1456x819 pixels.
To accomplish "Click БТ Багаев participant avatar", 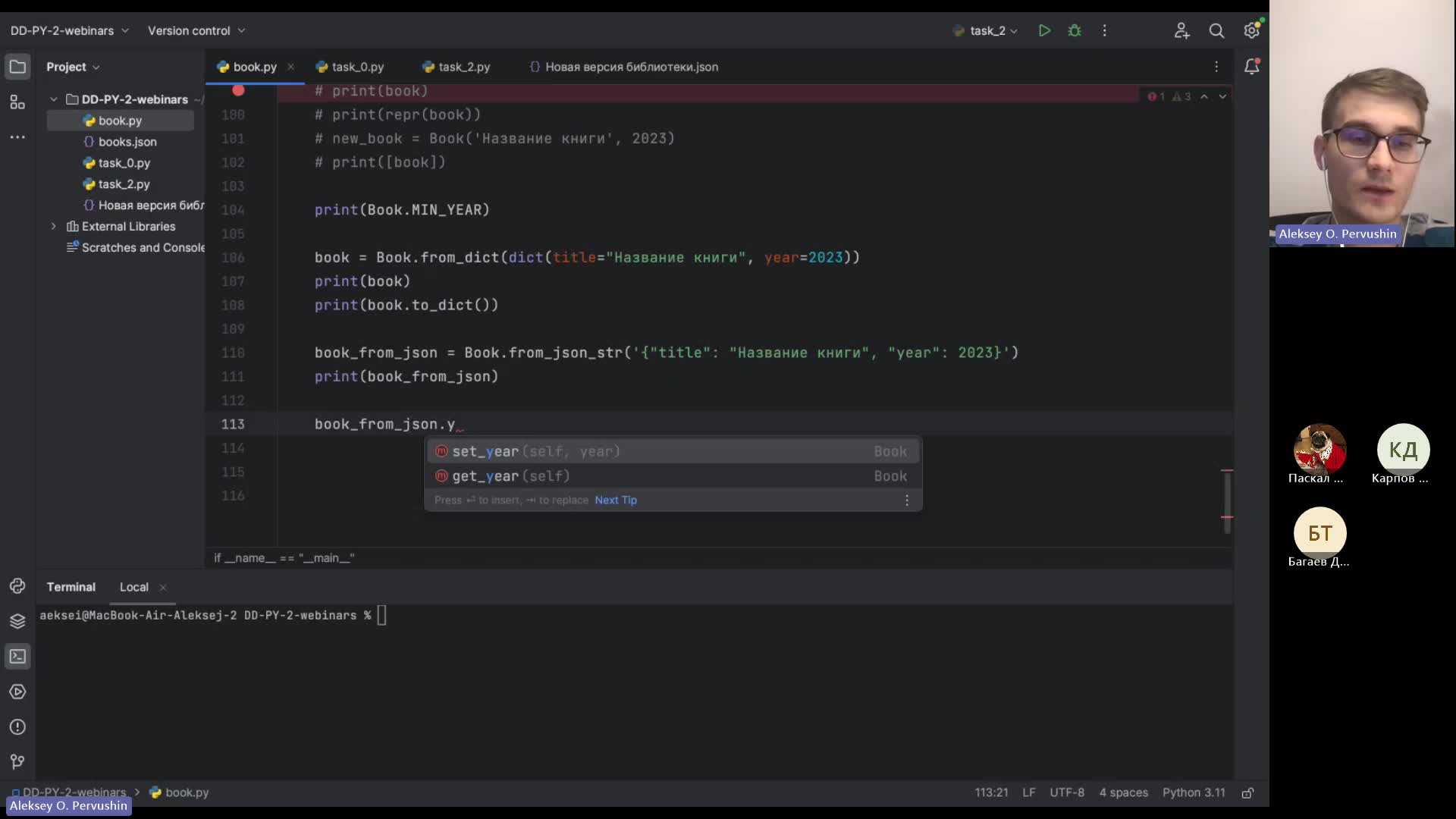I will point(1319,533).
